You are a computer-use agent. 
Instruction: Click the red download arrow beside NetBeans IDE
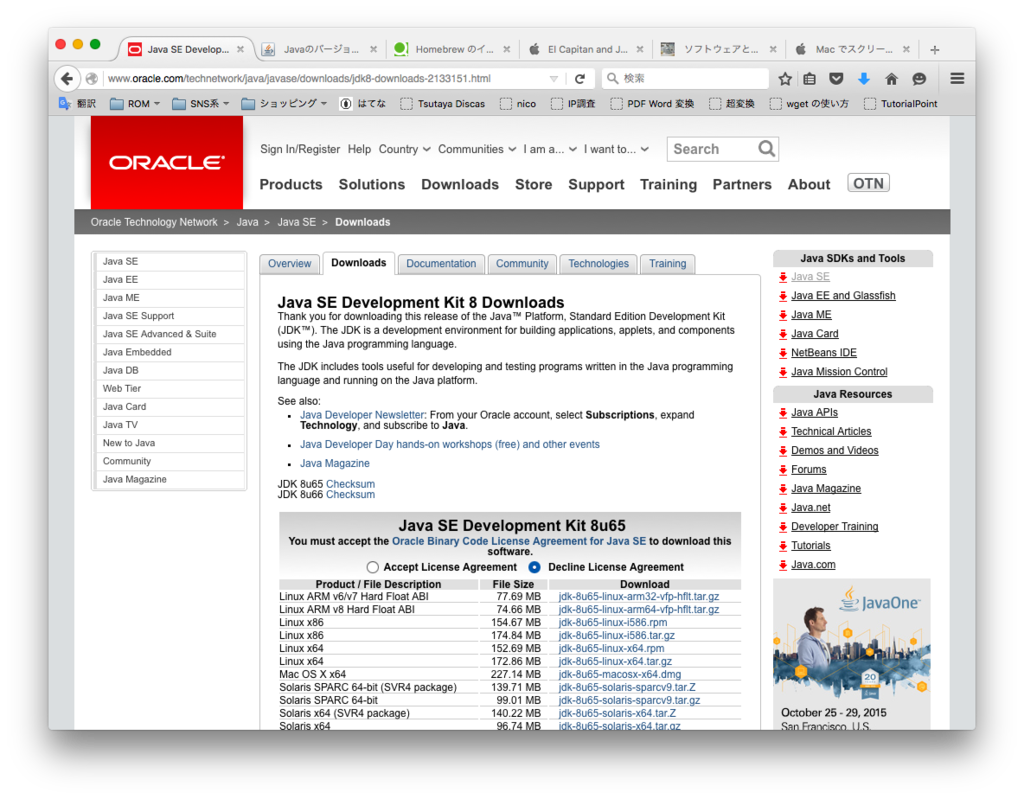[783, 353]
